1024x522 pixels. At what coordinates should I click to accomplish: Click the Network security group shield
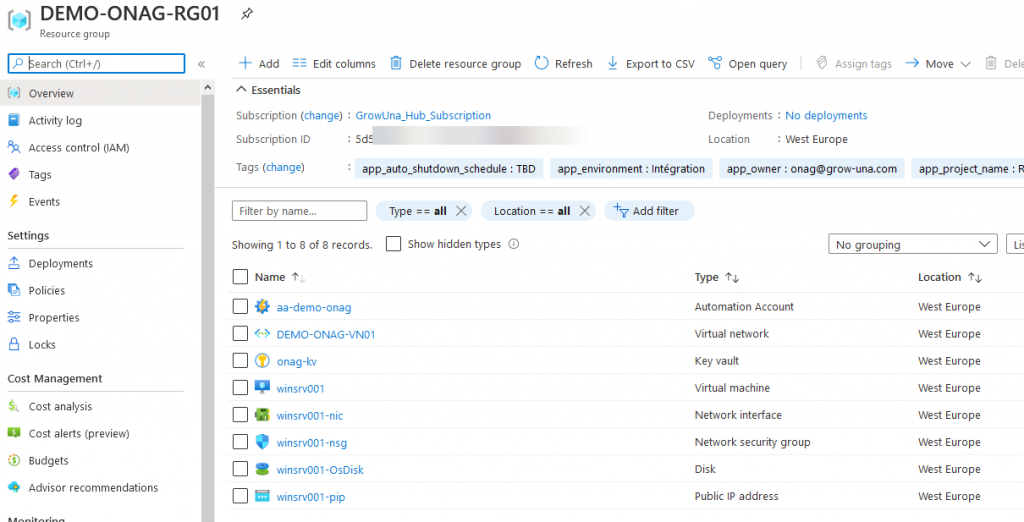[262, 442]
